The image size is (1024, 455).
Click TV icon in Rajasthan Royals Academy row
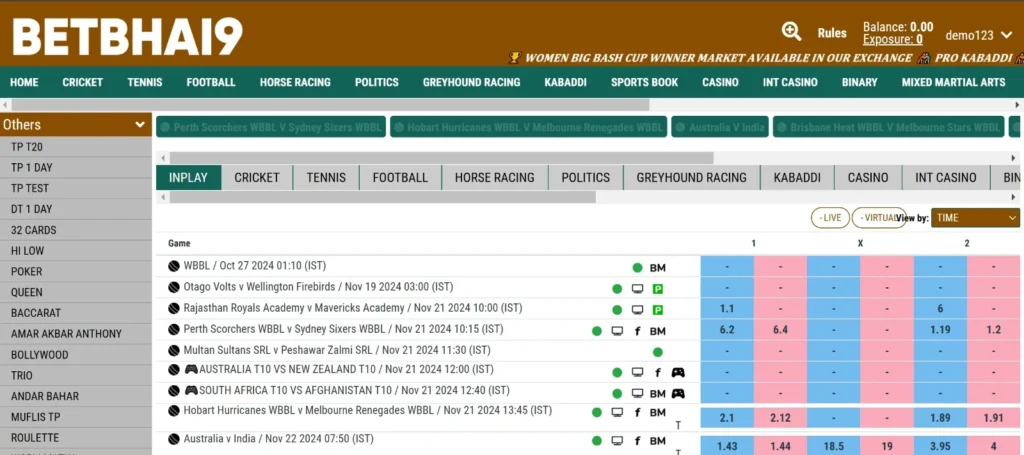point(637,309)
